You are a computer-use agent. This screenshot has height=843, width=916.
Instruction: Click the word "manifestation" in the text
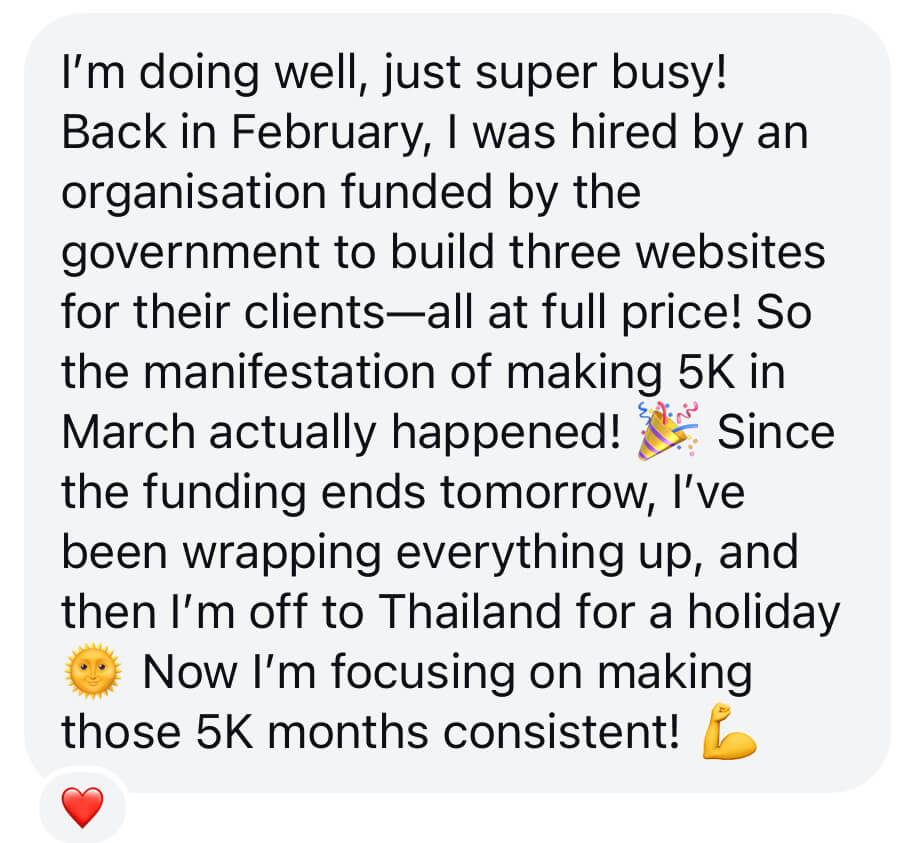point(289,372)
